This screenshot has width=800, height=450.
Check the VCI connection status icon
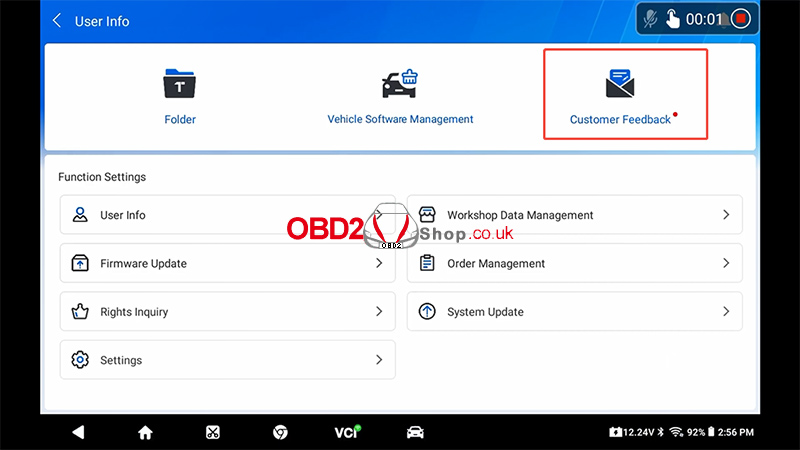click(x=347, y=432)
